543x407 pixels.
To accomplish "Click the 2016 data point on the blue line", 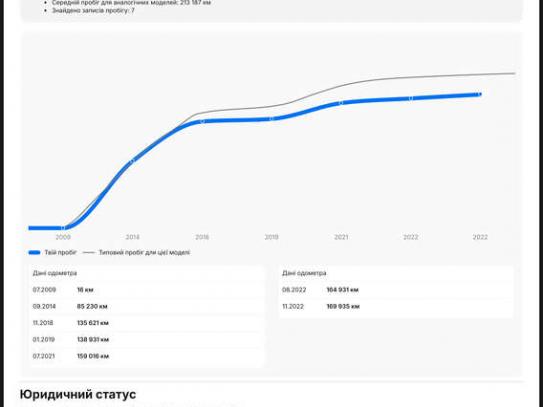I will [x=203, y=121].
